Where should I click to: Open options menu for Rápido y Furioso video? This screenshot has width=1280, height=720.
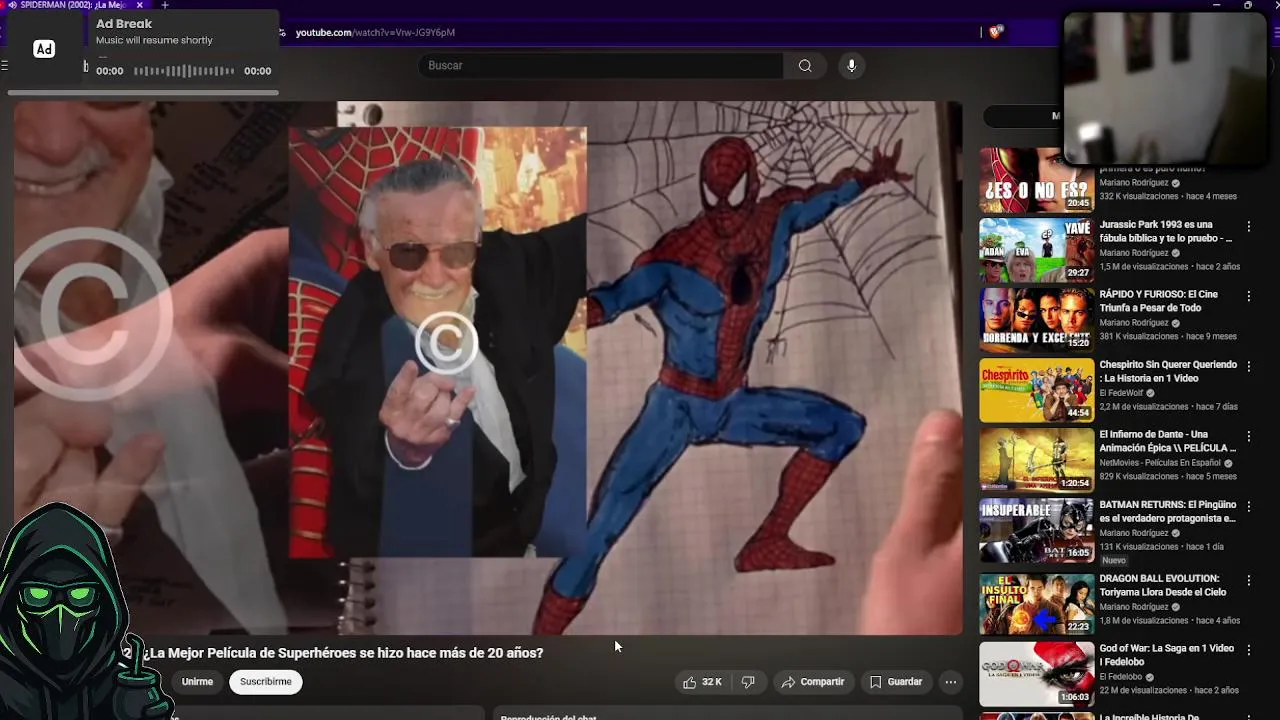pos(1248,297)
